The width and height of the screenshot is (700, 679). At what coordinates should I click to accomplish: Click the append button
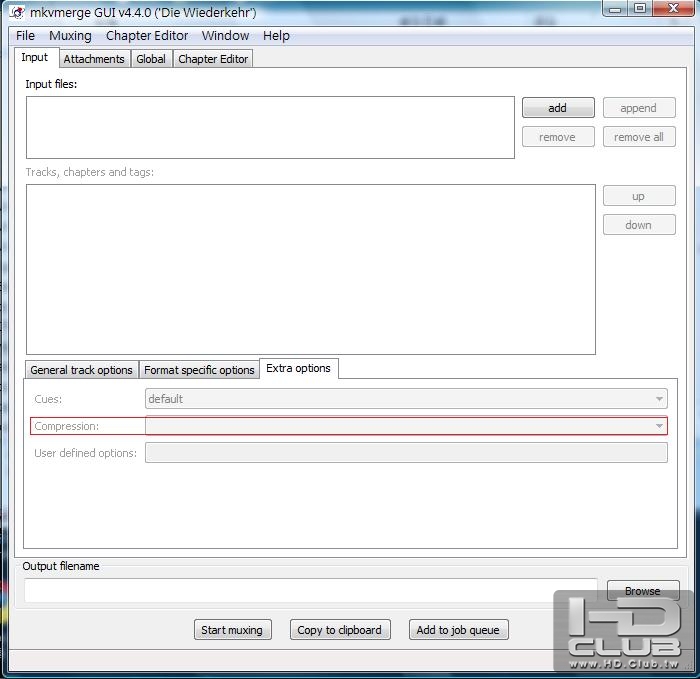coord(639,108)
